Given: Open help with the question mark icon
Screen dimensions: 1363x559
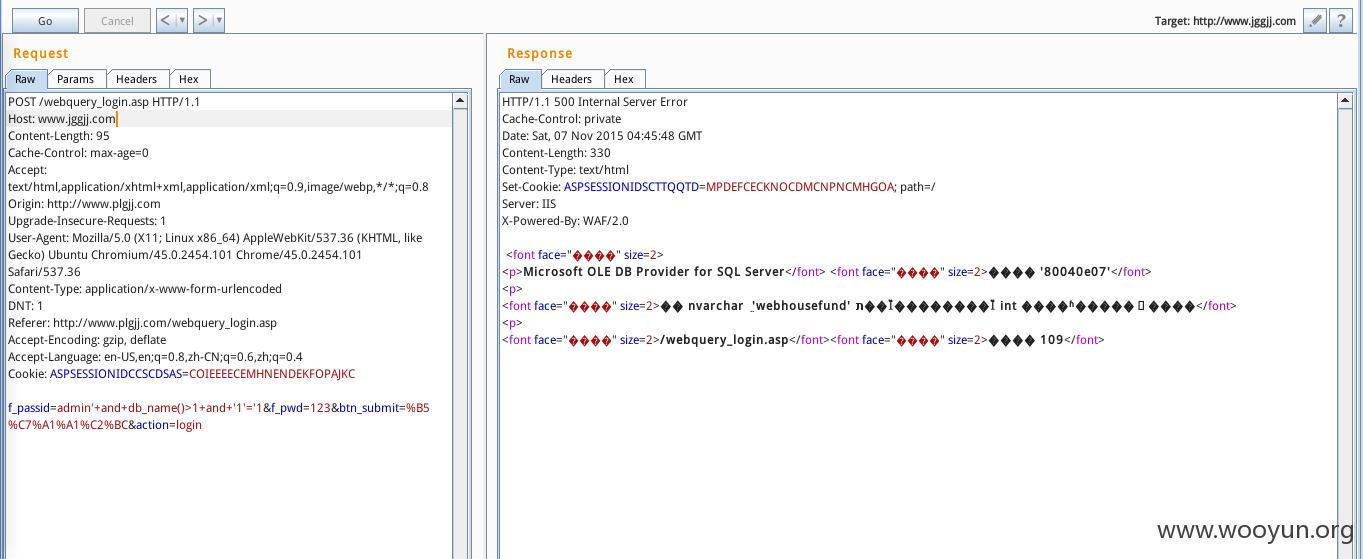Looking at the screenshot, I should click(1342, 20).
